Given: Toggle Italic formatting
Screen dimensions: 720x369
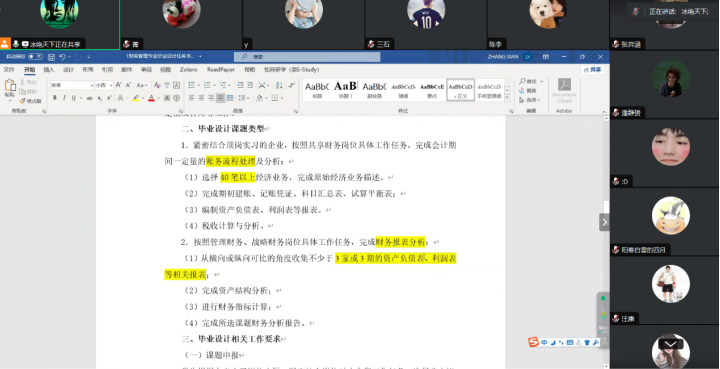Looking at the screenshot, I should (64, 98).
